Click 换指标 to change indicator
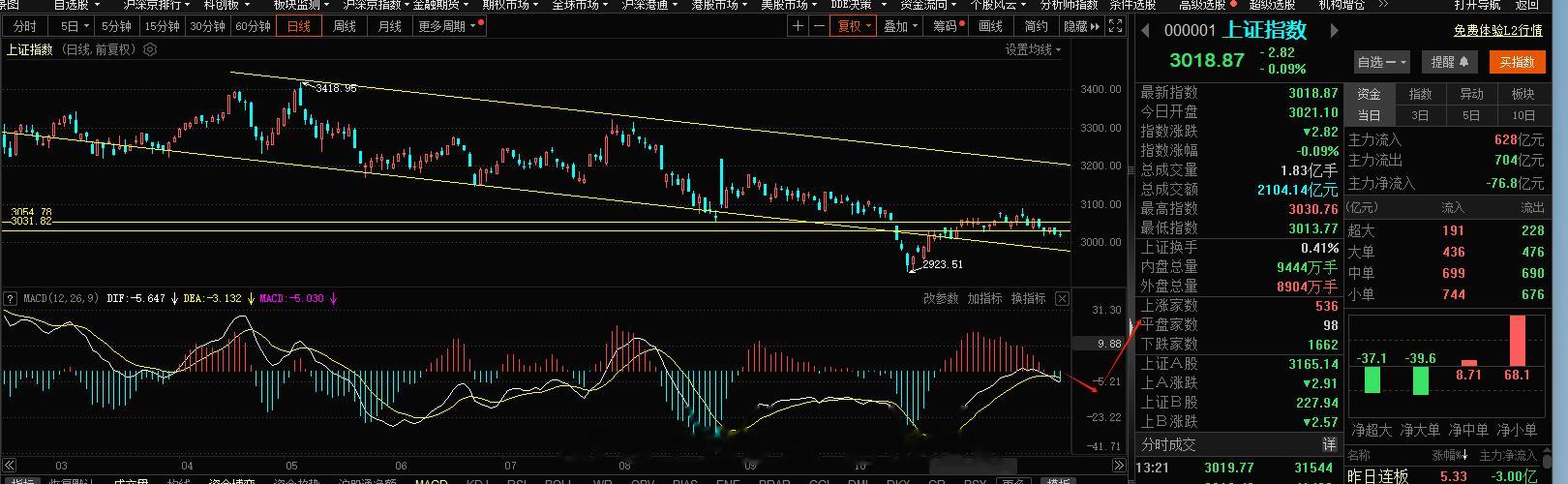This screenshot has height=484, width=1568. 1028,298
